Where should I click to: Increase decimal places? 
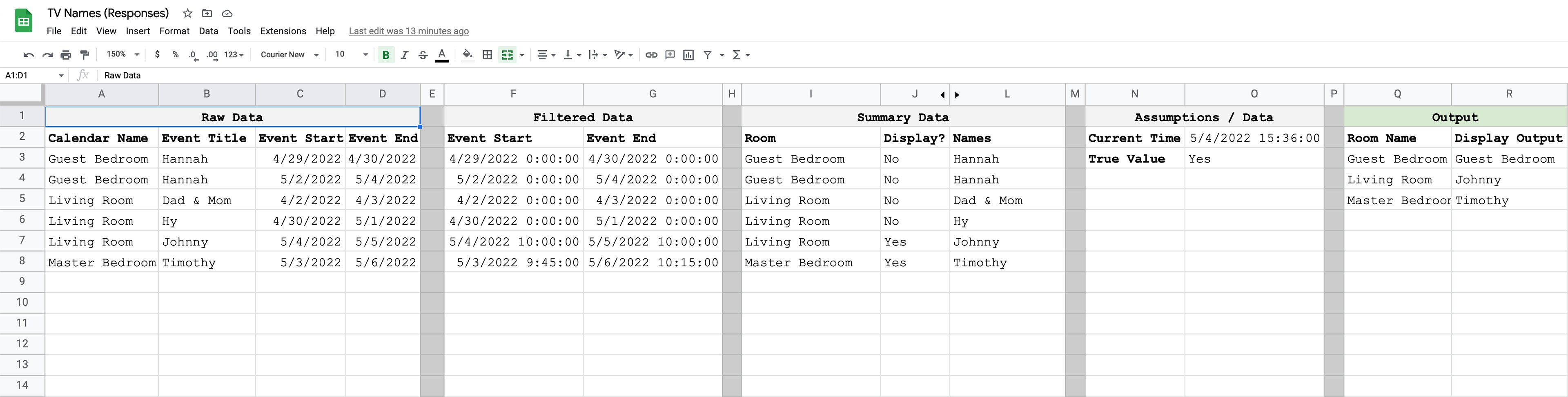212,55
